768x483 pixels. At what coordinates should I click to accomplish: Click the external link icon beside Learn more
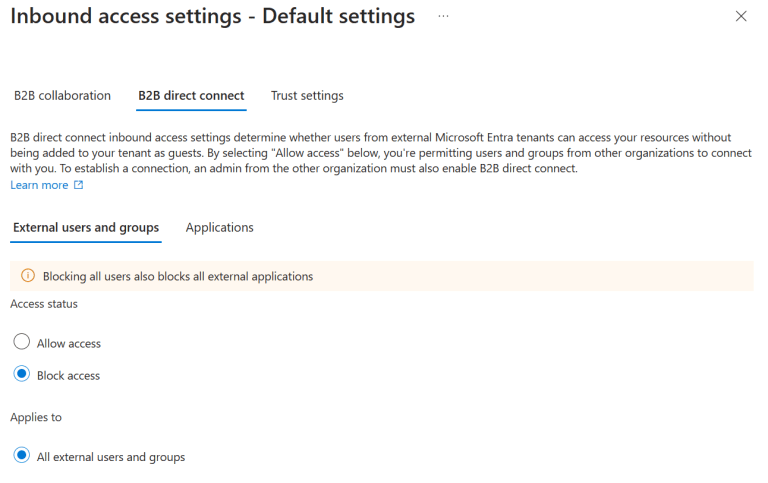click(79, 185)
